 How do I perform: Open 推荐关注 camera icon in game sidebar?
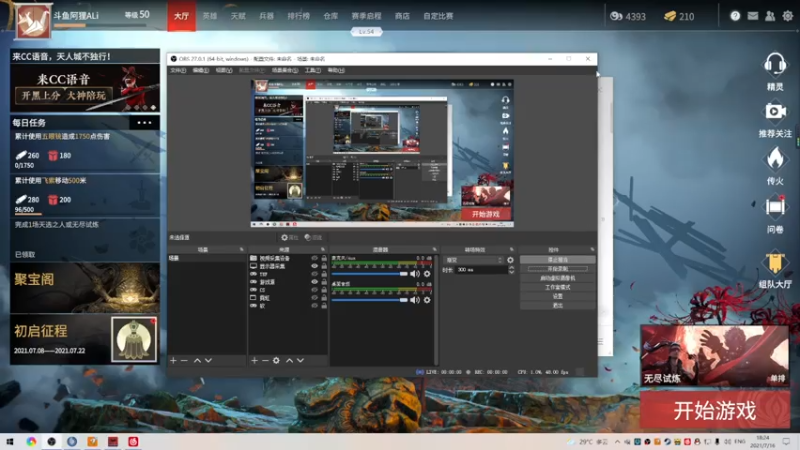[x=774, y=111]
